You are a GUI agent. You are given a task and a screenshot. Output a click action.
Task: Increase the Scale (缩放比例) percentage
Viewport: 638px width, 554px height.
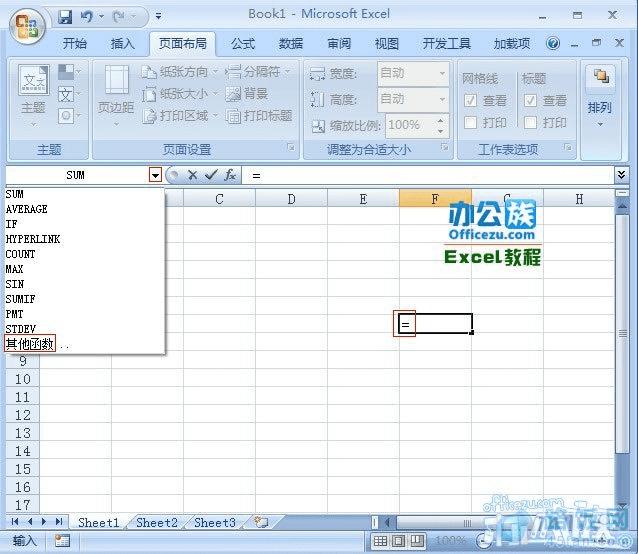click(x=440, y=120)
